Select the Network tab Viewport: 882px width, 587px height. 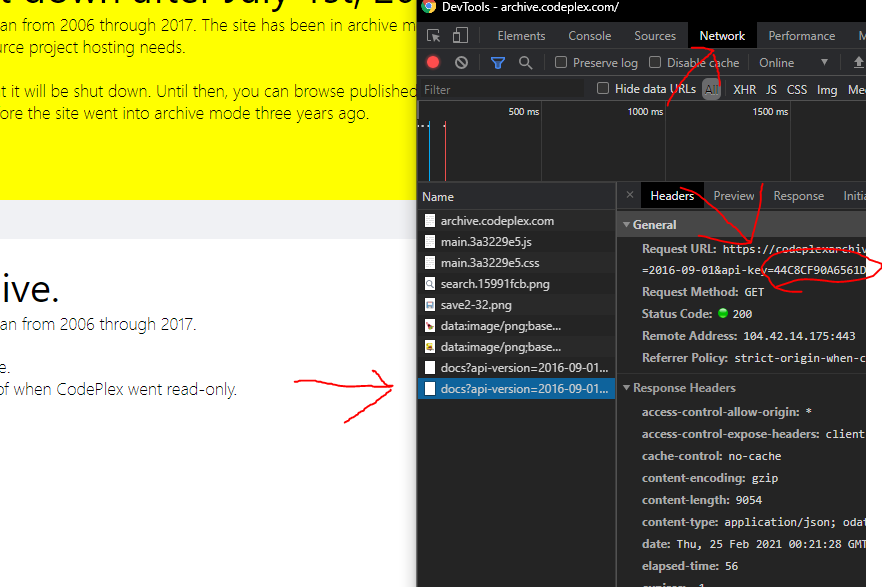[x=722, y=36]
